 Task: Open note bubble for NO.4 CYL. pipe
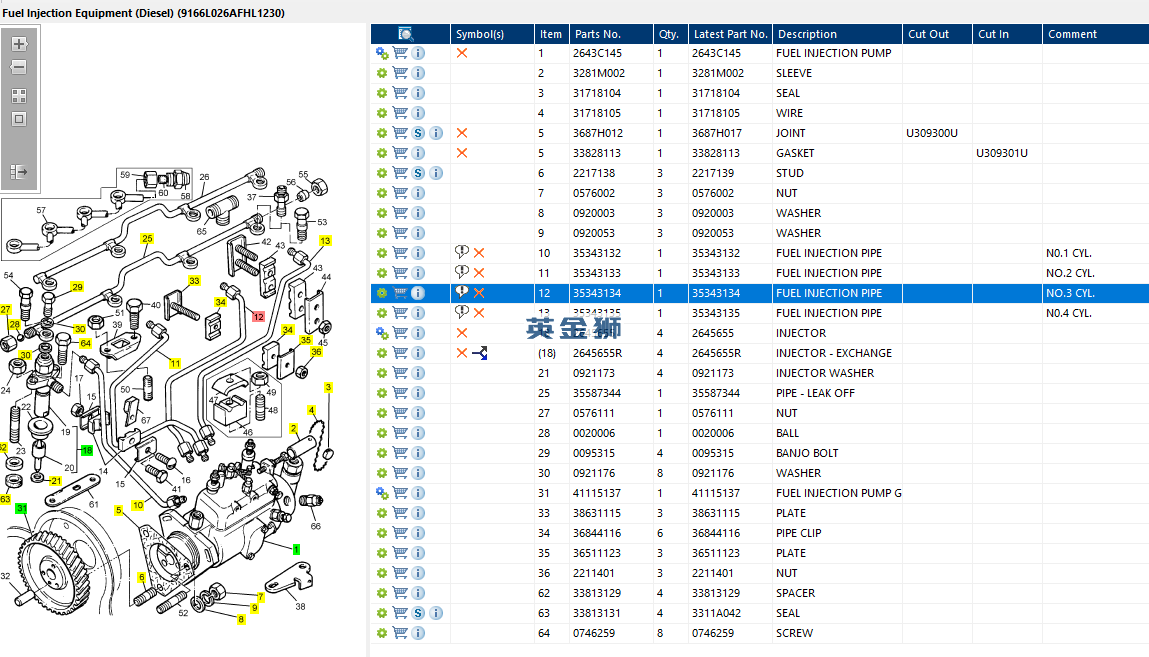point(462,312)
